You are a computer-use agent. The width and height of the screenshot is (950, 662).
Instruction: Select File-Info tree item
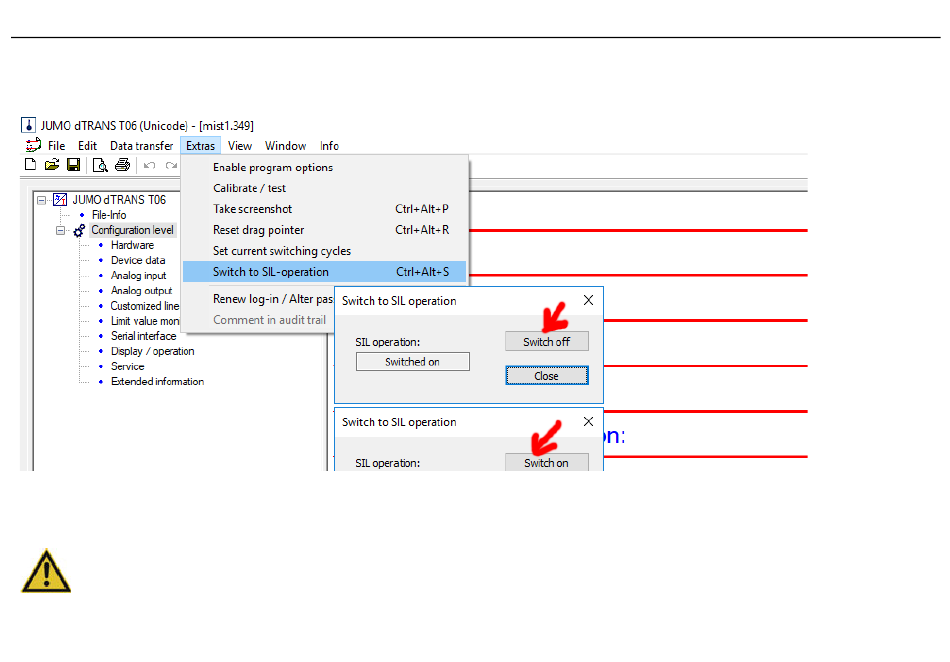coord(109,215)
